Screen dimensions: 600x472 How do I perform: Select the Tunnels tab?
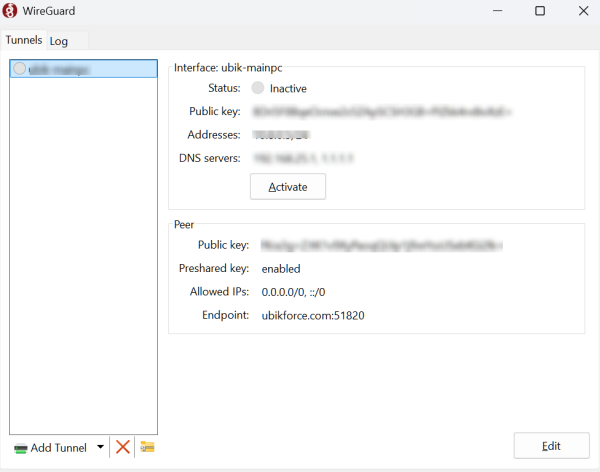[x=24, y=40]
